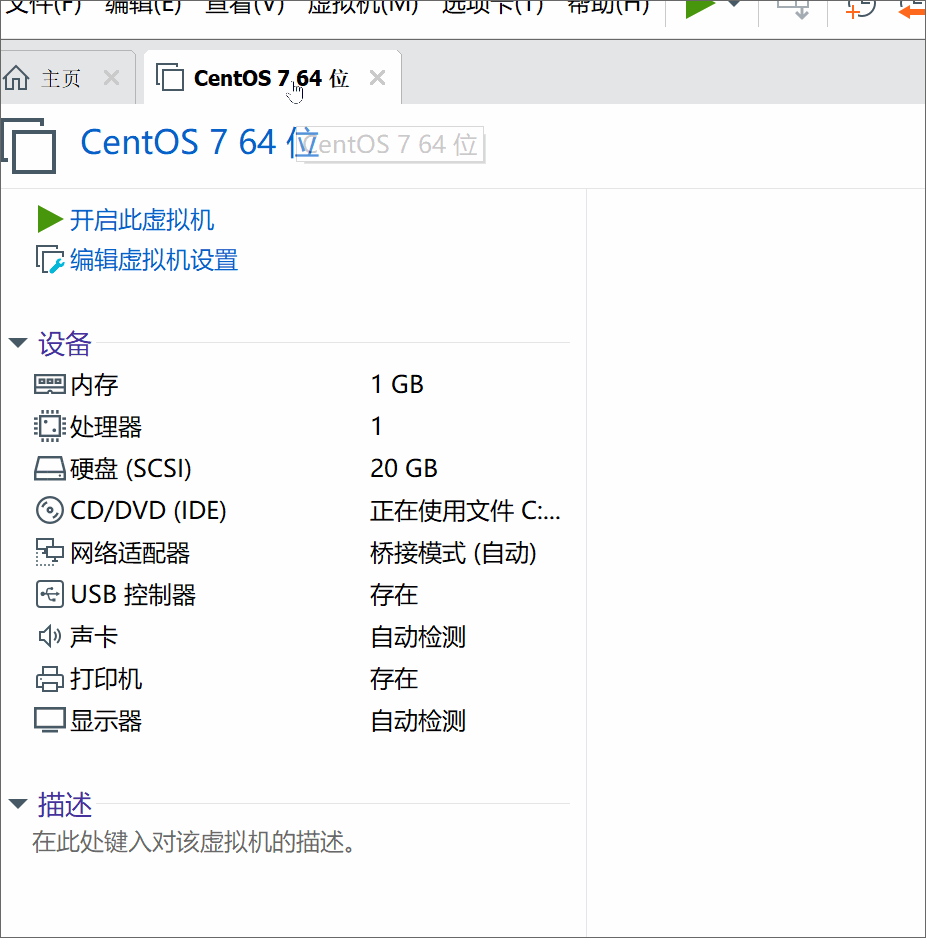The image size is (926, 938).
Task: Click the 描述 section header
Action: [x=65, y=805]
